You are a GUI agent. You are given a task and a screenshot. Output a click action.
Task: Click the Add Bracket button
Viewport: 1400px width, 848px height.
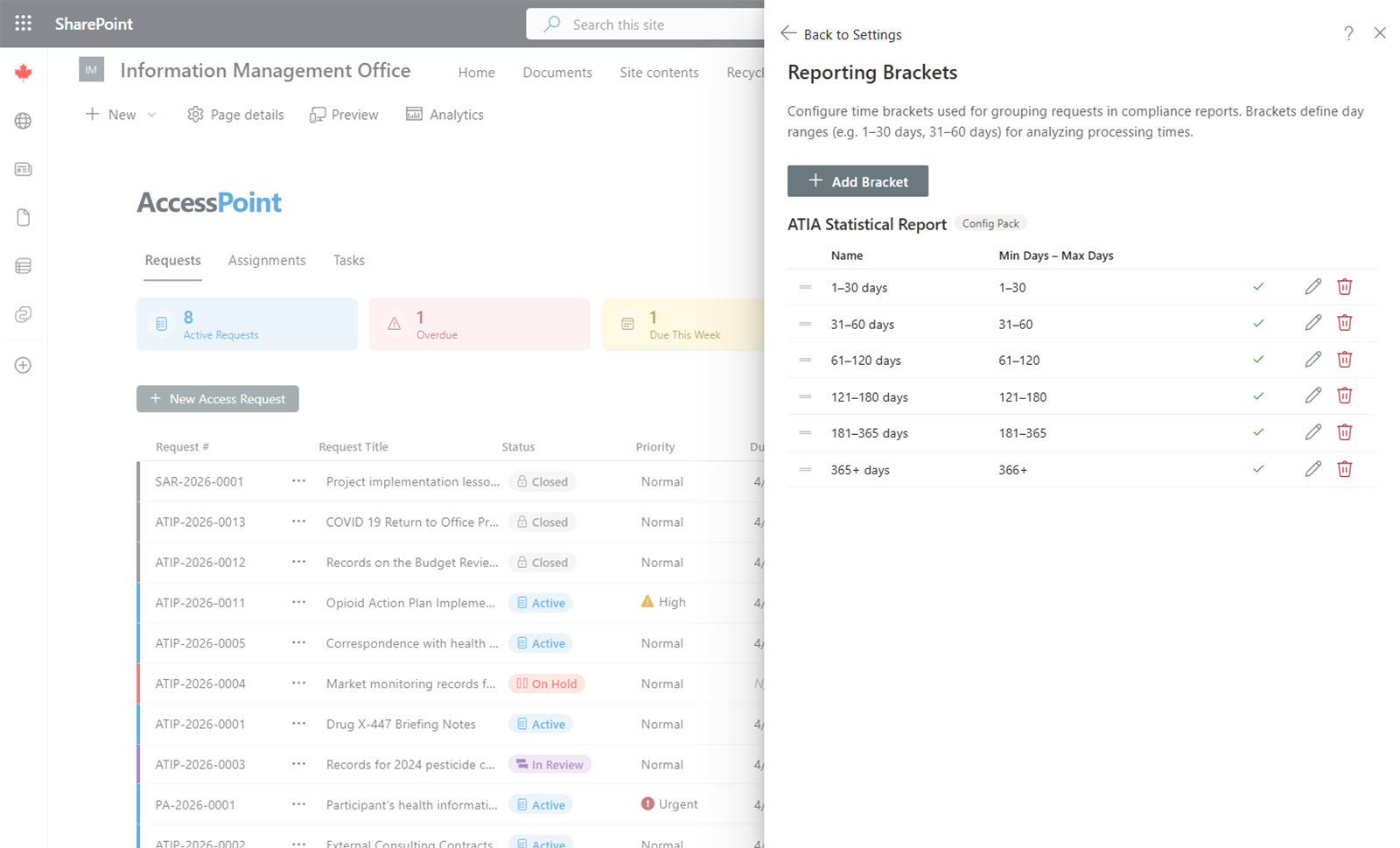pos(857,181)
